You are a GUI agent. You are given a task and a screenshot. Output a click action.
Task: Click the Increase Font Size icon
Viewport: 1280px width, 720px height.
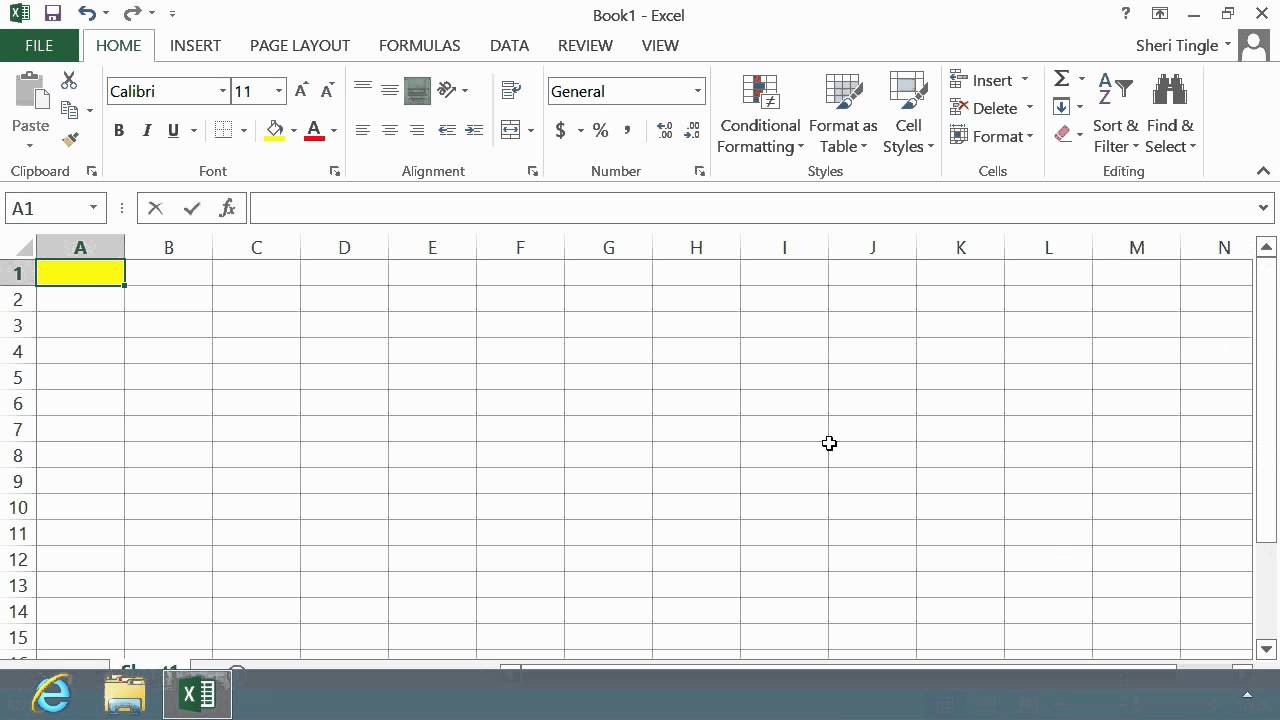point(302,91)
